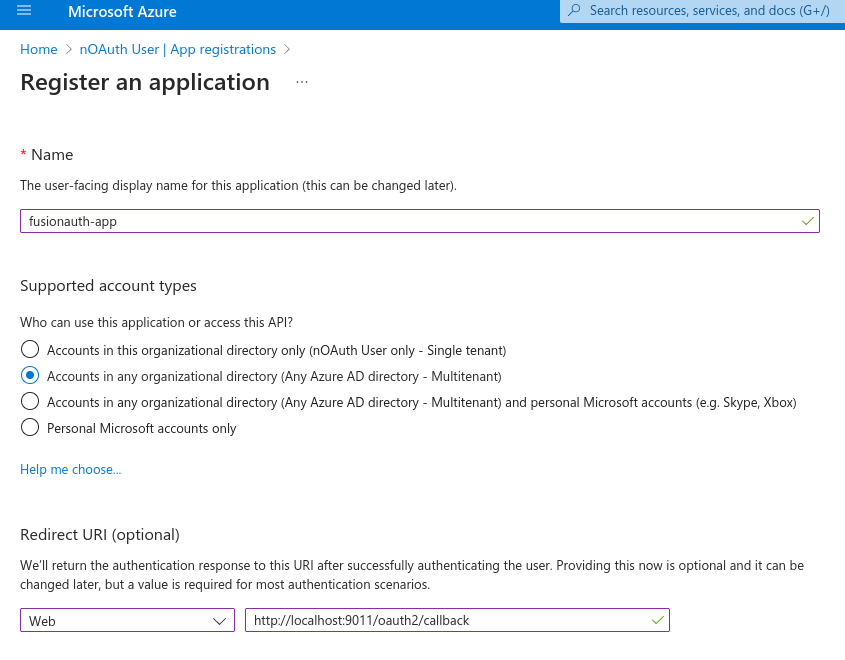
Task: Click the Microsoft Azure title
Action: pos(122,11)
